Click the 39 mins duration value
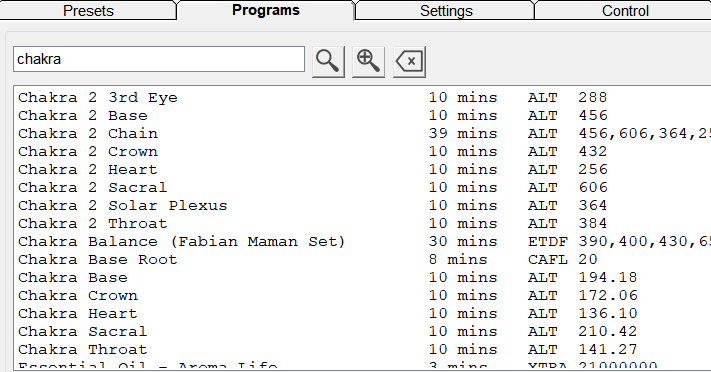Image resolution: width=711 pixels, height=372 pixels. pos(463,134)
